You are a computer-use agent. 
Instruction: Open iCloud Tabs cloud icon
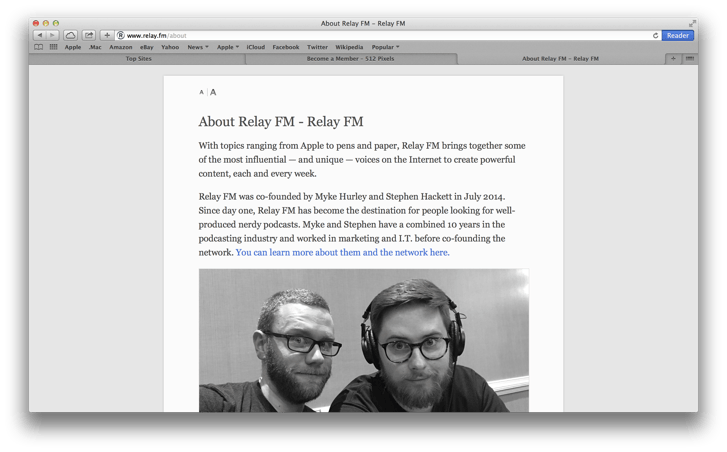click(70, 35)
